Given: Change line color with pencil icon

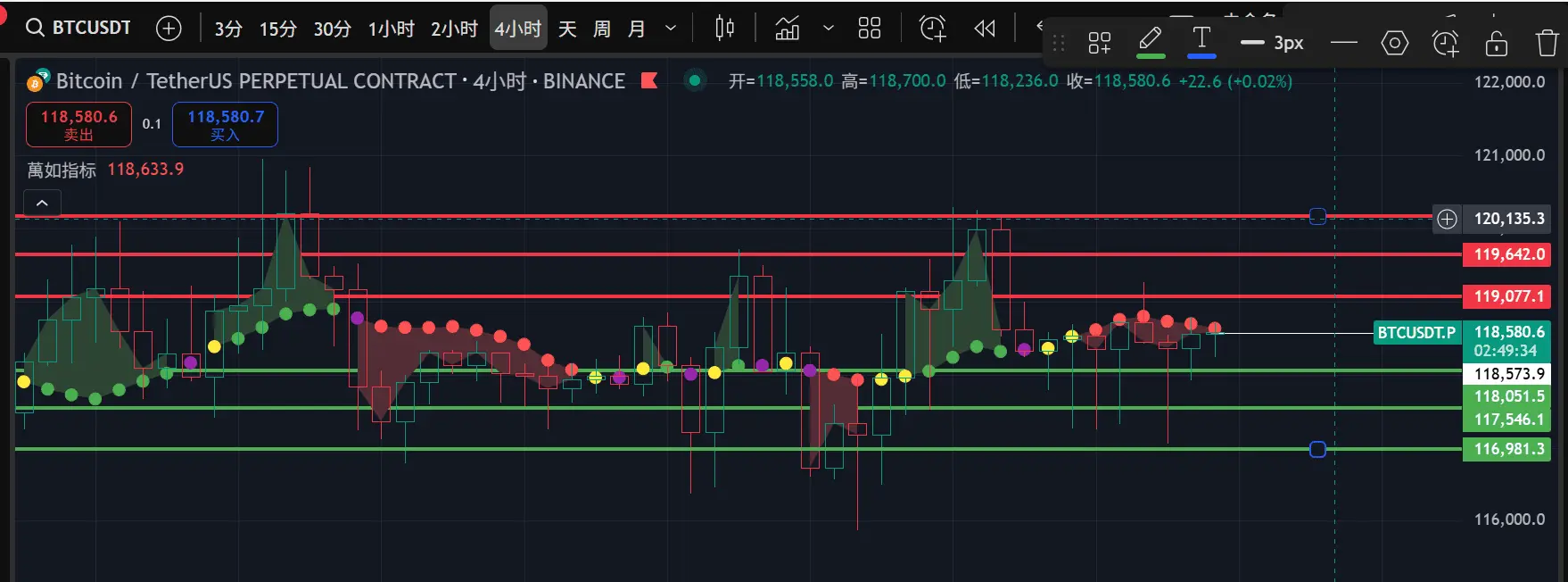Looking at the screenshot, I should [x=1151, y=41].
